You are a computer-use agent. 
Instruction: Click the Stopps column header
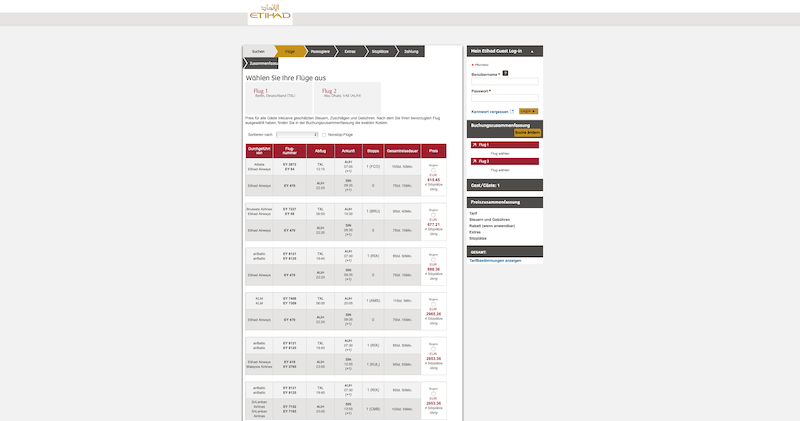tap(373, 151)
